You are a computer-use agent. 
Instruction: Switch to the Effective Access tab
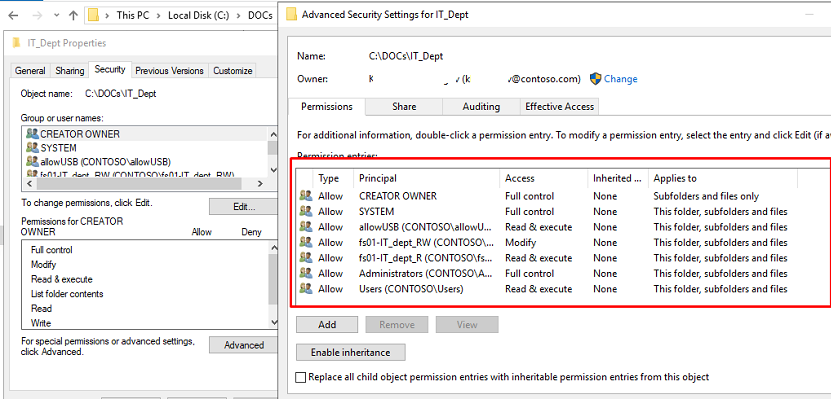pyautogui.click(x=560, y=107)
